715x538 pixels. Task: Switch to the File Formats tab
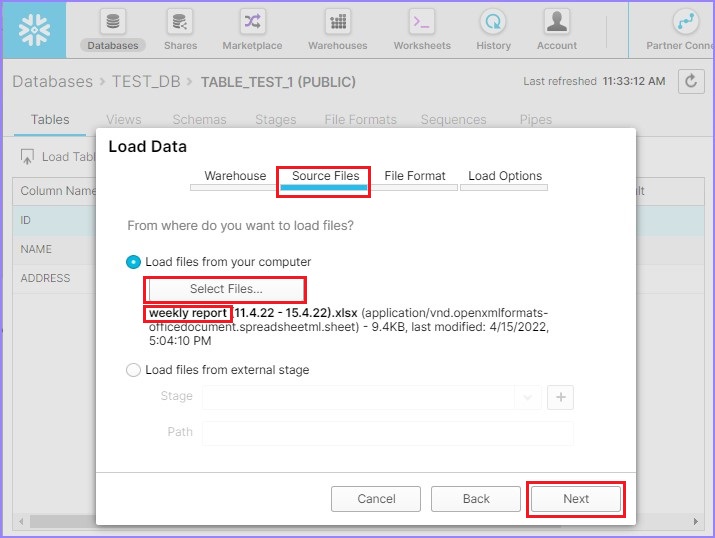coord(360,120)
